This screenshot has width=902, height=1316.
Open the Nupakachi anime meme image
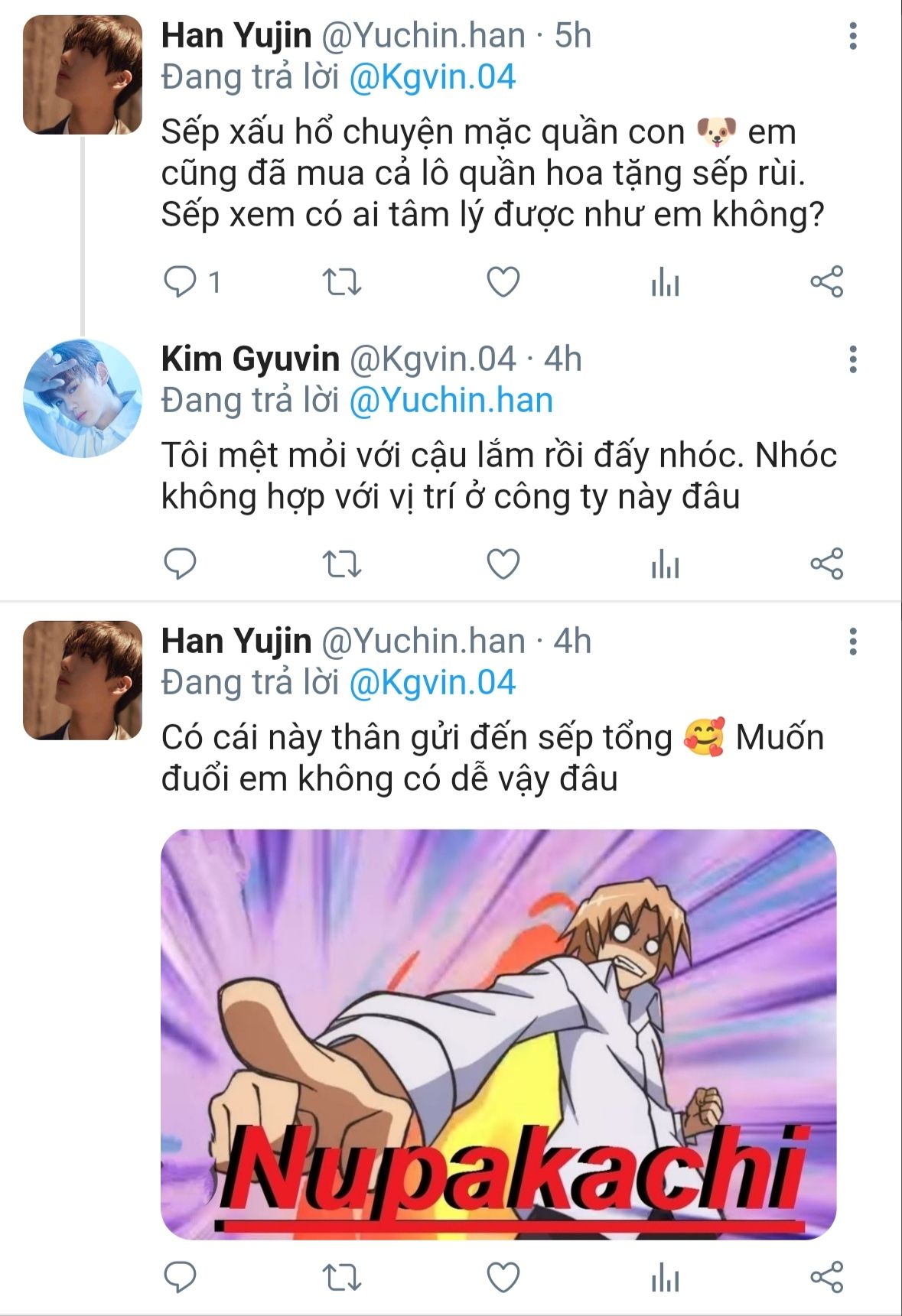[498, 1034]
